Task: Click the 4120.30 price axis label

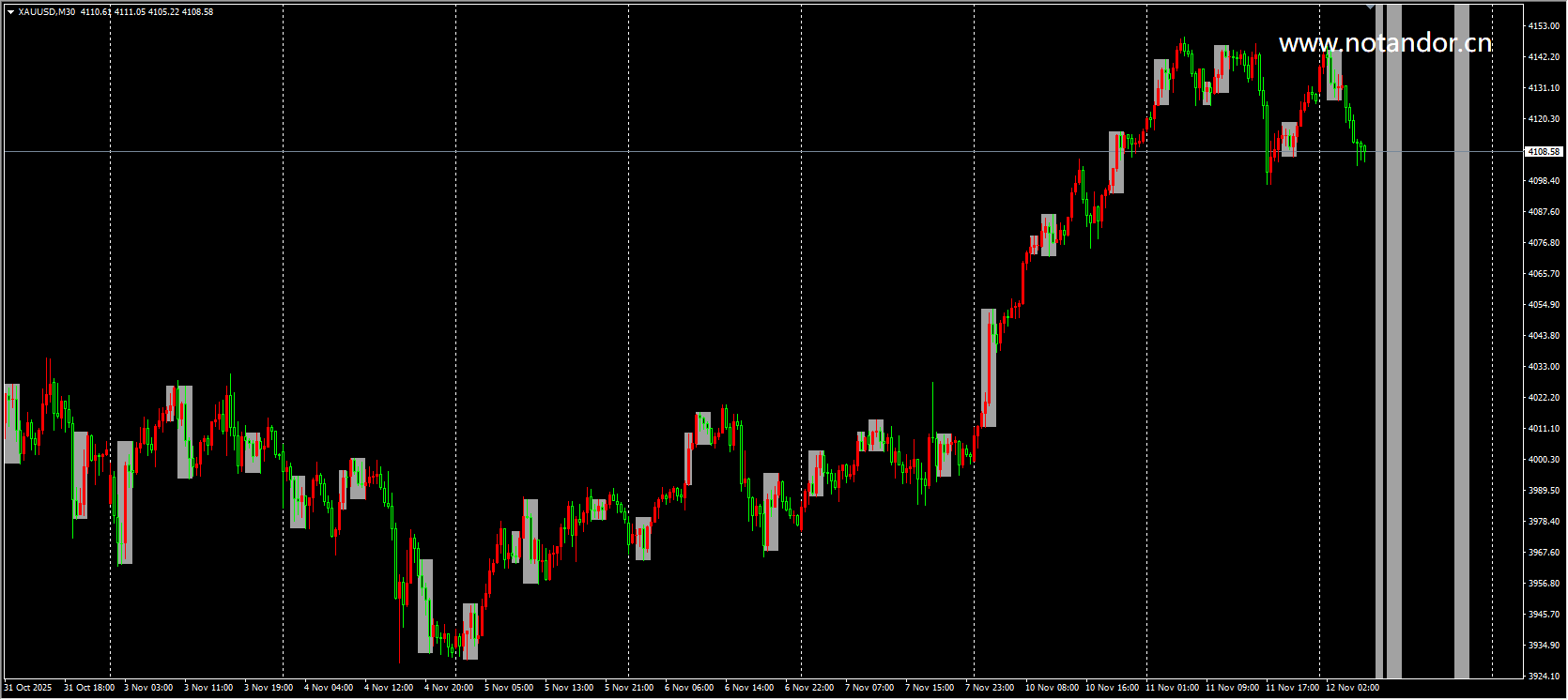Action: click(x=1544, y=119)
